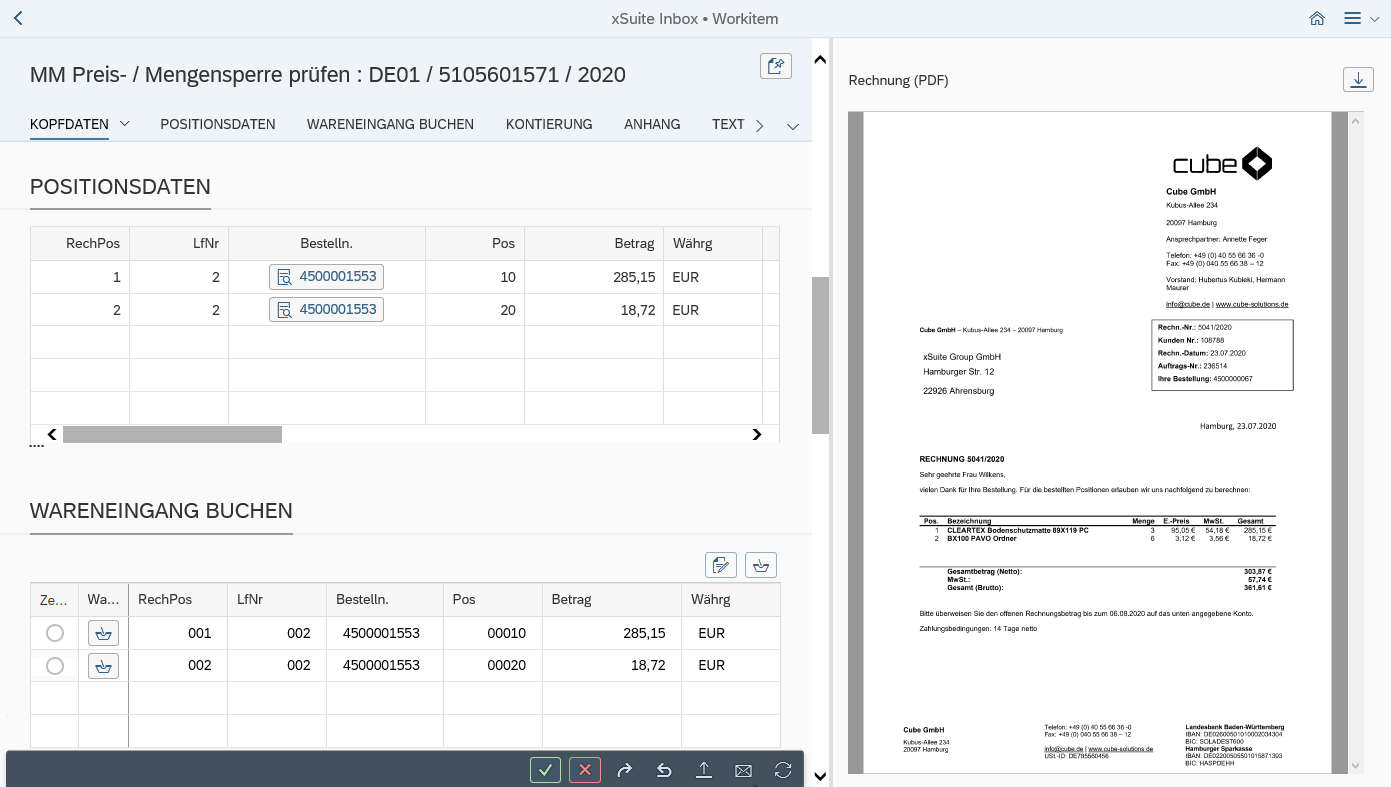Select radio button for RechPos 001 row

[x=55, y=633]
